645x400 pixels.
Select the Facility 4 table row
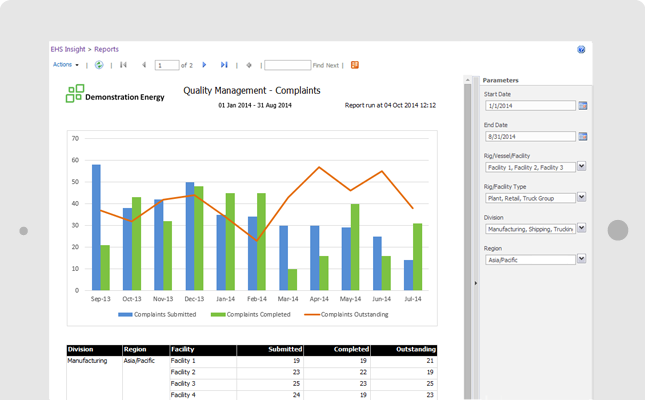click(303, 395)
